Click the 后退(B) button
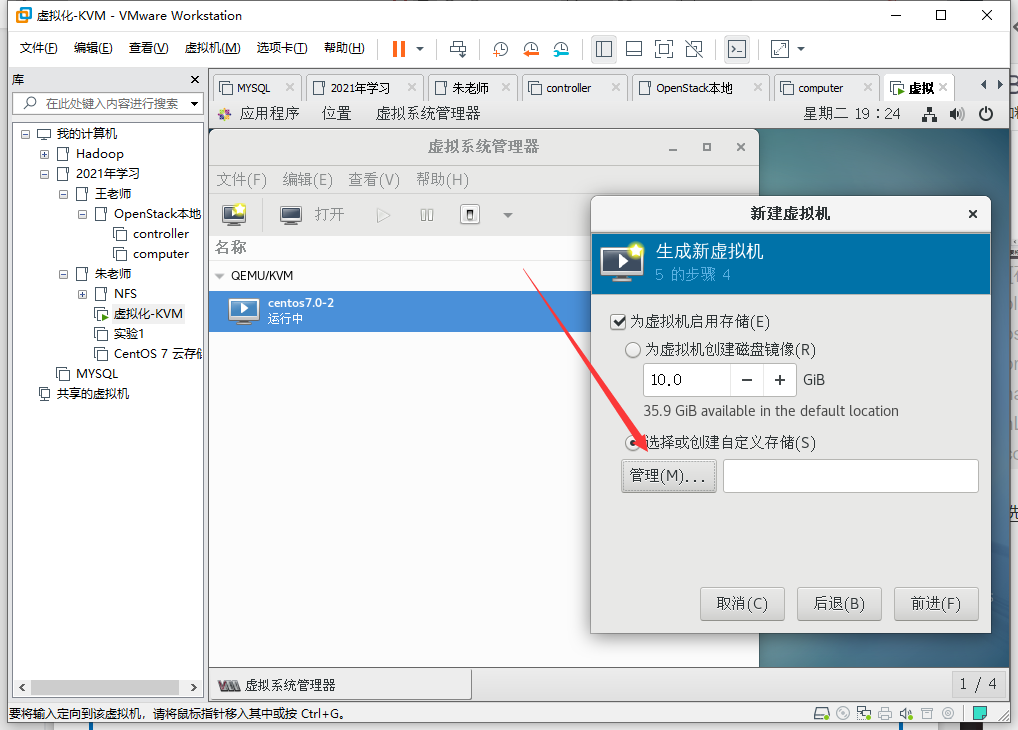This screenshot has width=1018, height=730. (x=839, y=604)
